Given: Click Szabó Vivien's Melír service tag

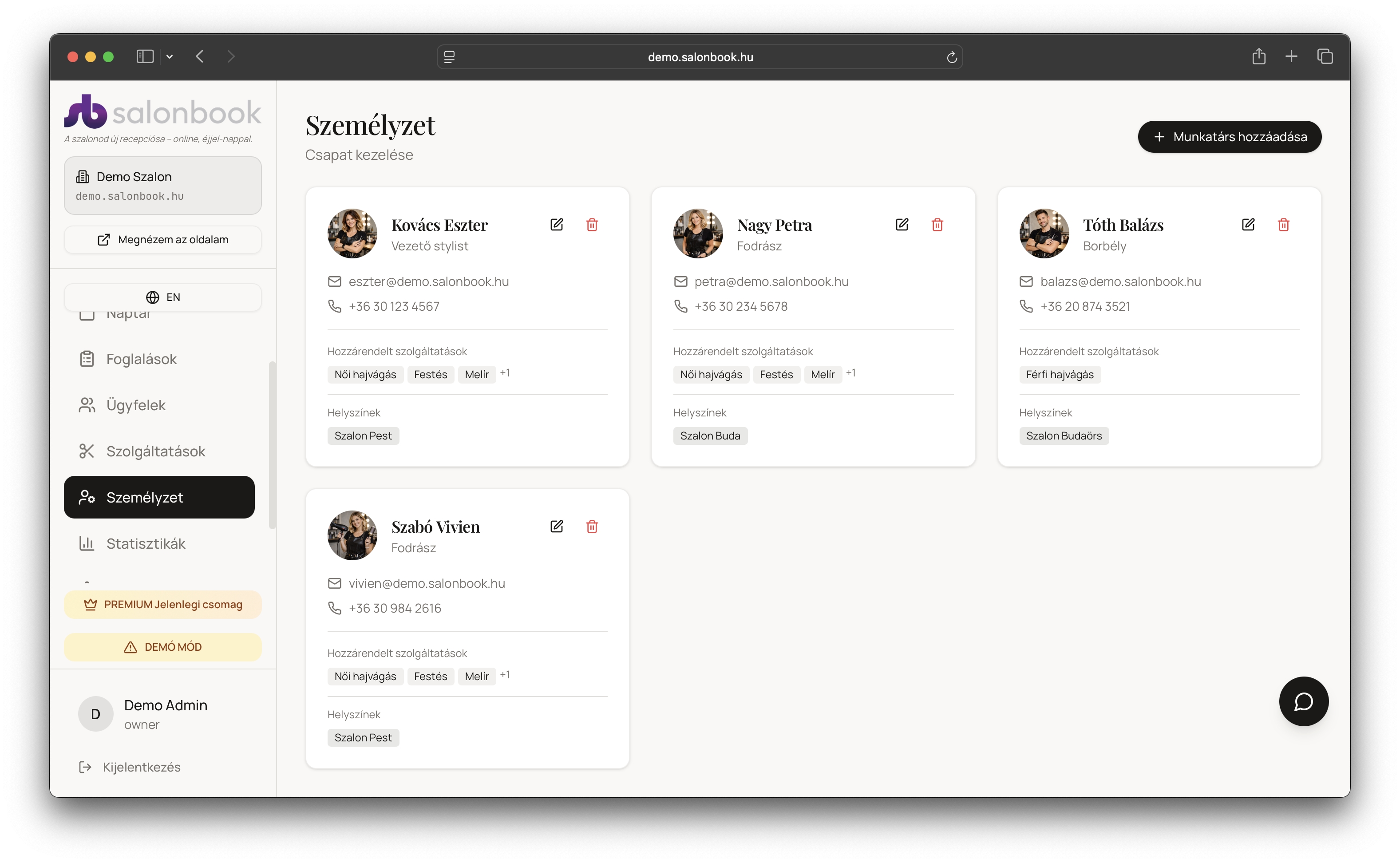Looking at the screenshot, I should click(477, 677).
